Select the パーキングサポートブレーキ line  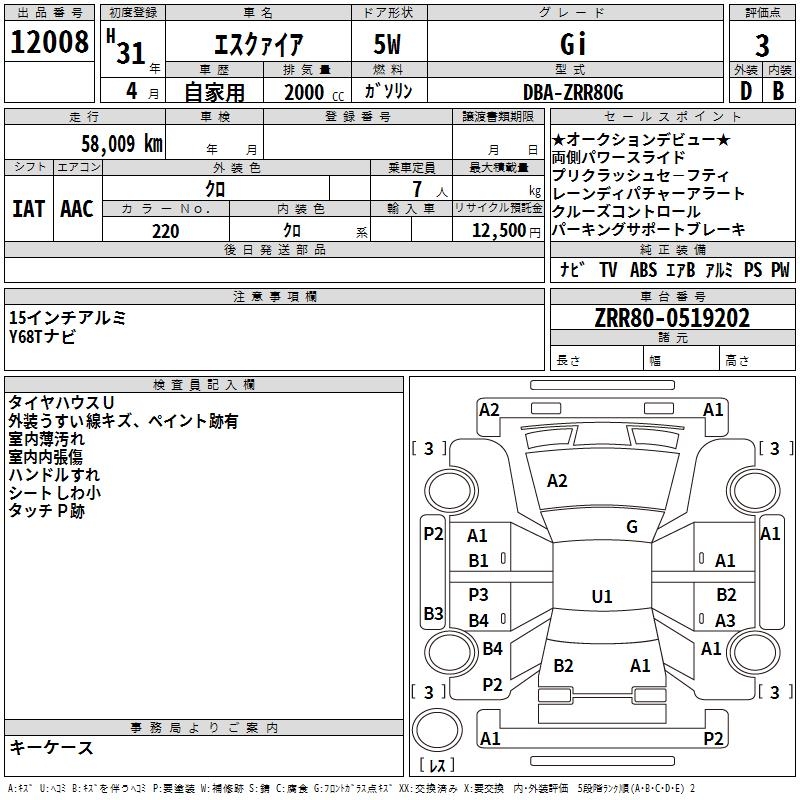point(648,229)
